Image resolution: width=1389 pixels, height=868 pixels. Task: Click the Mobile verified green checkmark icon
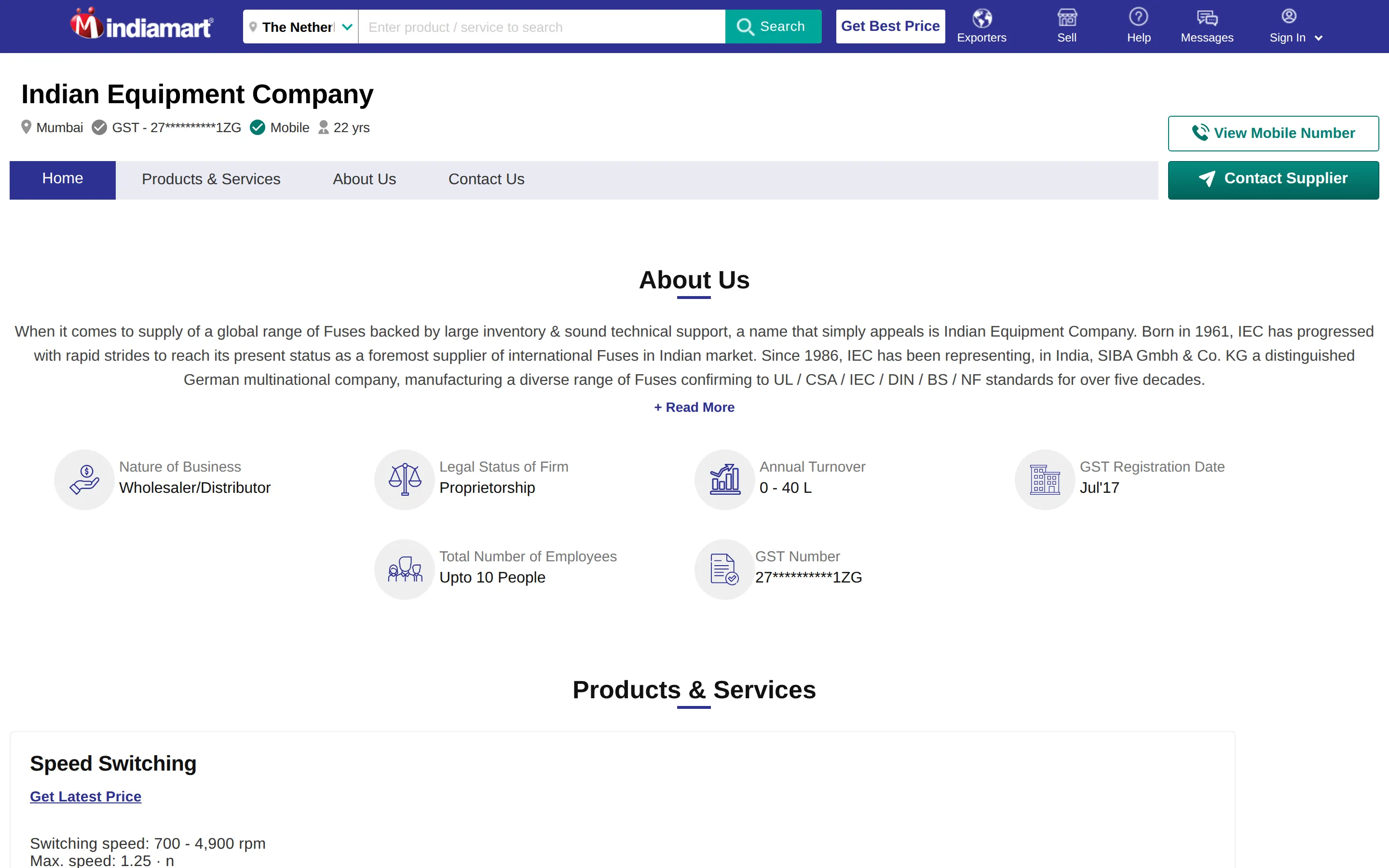tap(258, 127)
